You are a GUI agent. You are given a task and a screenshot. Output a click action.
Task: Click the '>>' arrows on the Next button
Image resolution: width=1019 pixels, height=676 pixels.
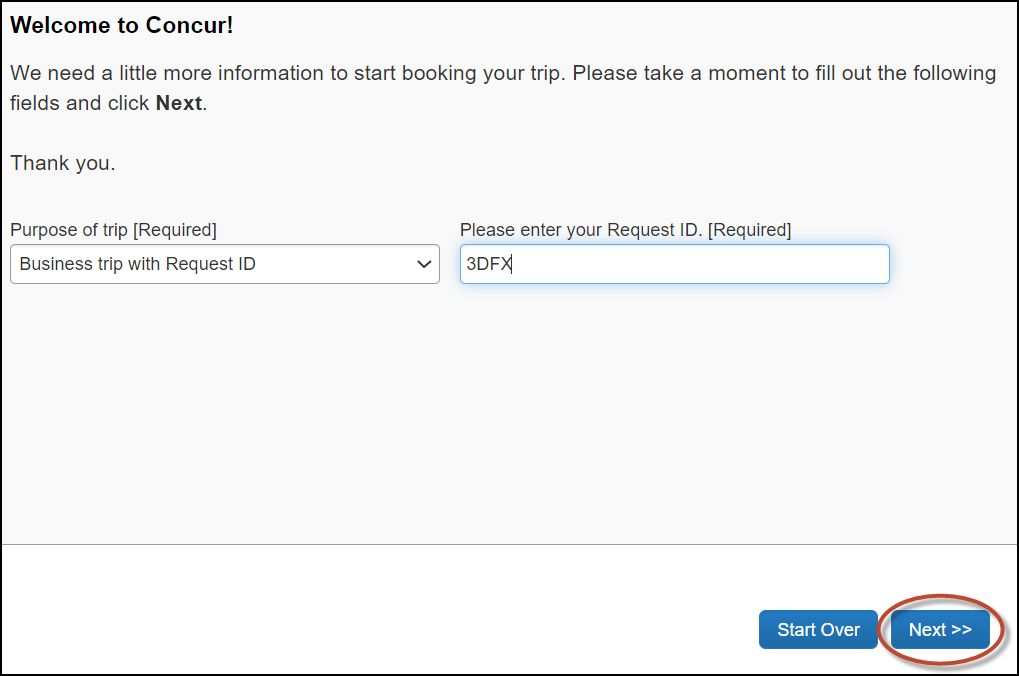pyautogui.click(x=961, y=630)
